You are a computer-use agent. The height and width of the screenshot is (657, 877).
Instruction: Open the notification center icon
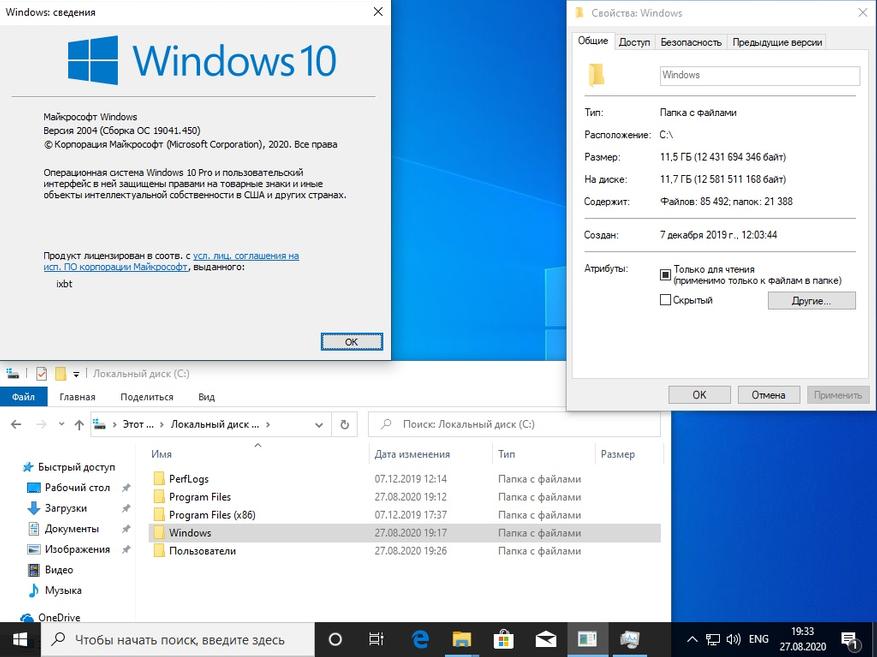(850, 640)
